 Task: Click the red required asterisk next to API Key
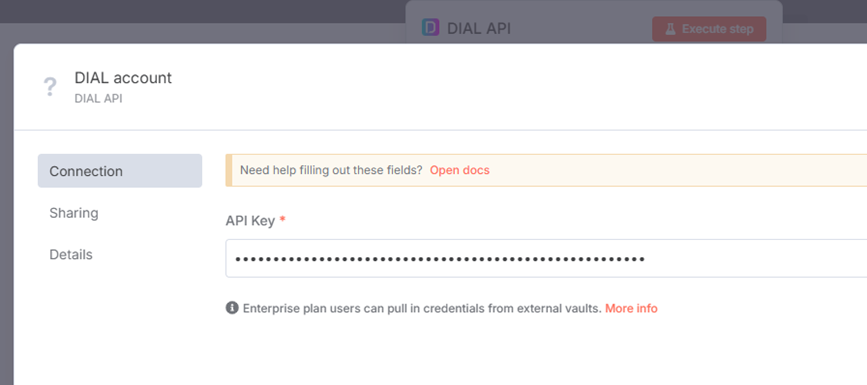[x=283, y=220]
